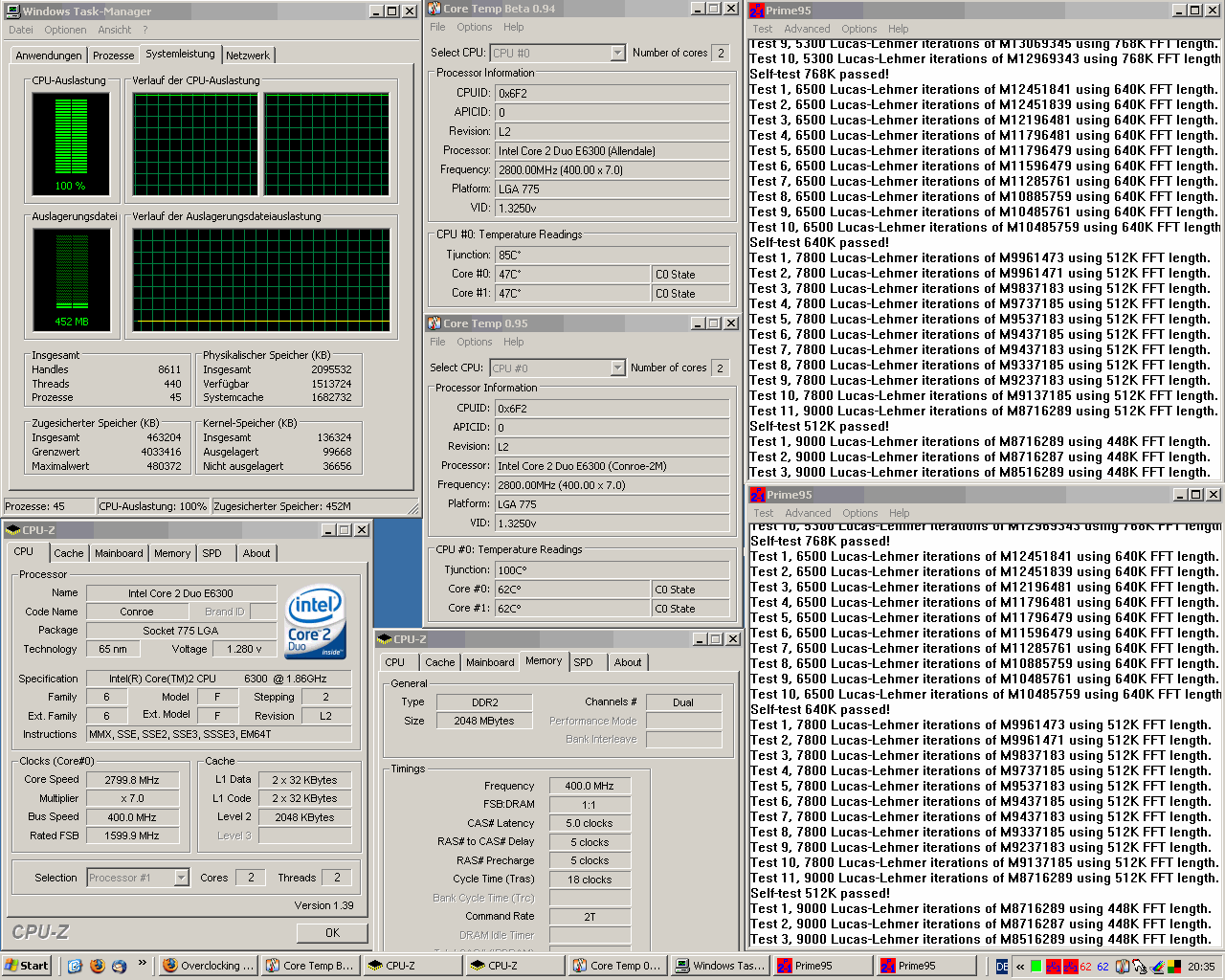Activate the 'Windows Tas...' taskbar button
The width and height of the screenshot is (1225, 980).
point(720,966)
